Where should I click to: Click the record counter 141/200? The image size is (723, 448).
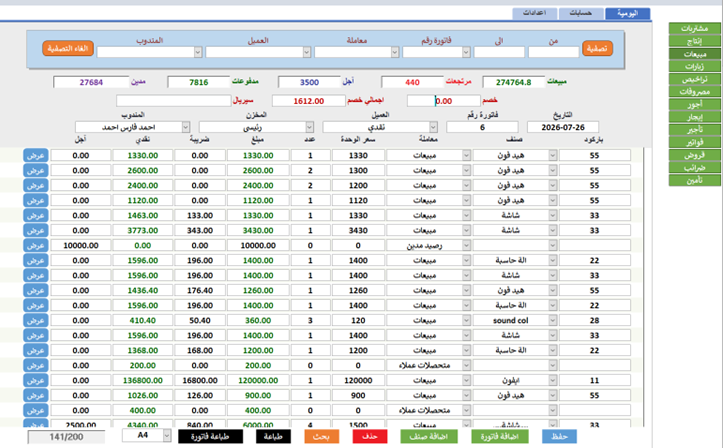click(66, 437)
